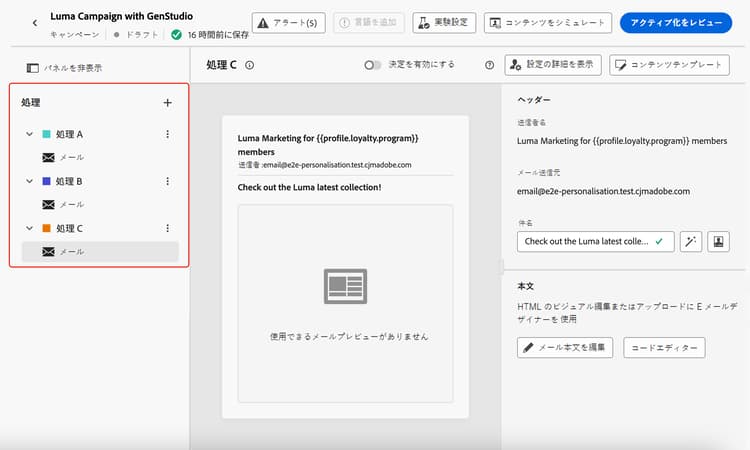This screenshot has width=750, height=450.
Task: Click the envelope icon under 処理 A
Action: tap(48, 157)
